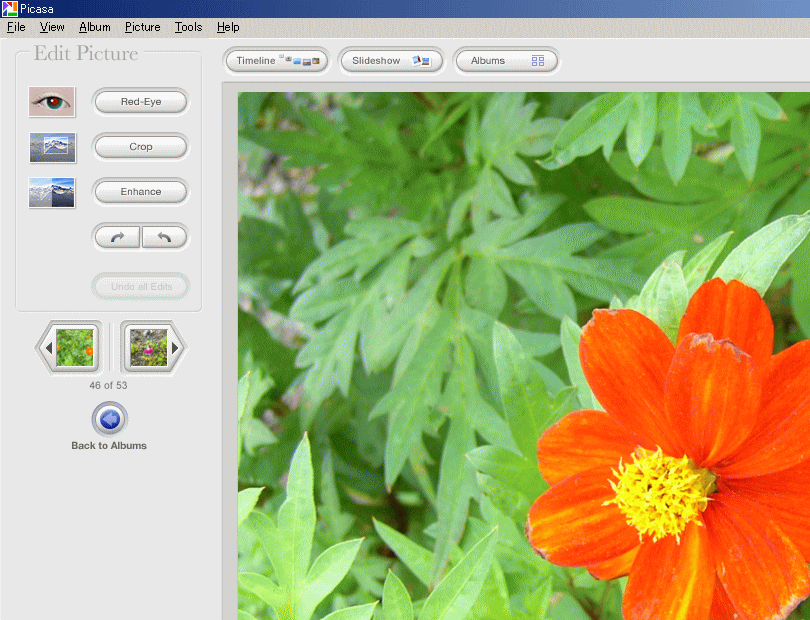The image size is (810, 620).
Task: Open the Help menu
Action: coord(228,27)
